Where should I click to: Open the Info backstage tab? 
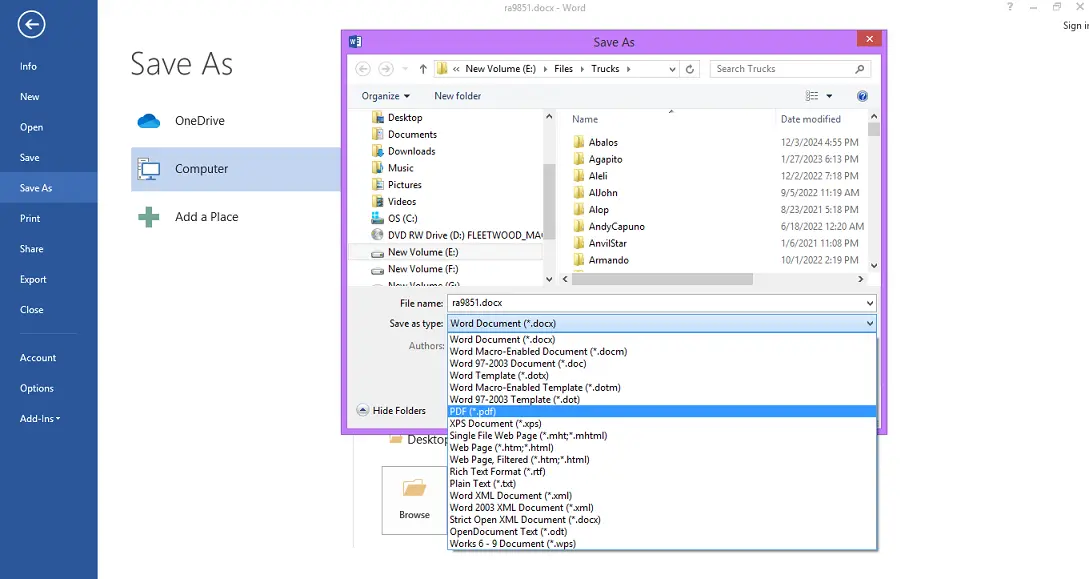tap(49, 66)
